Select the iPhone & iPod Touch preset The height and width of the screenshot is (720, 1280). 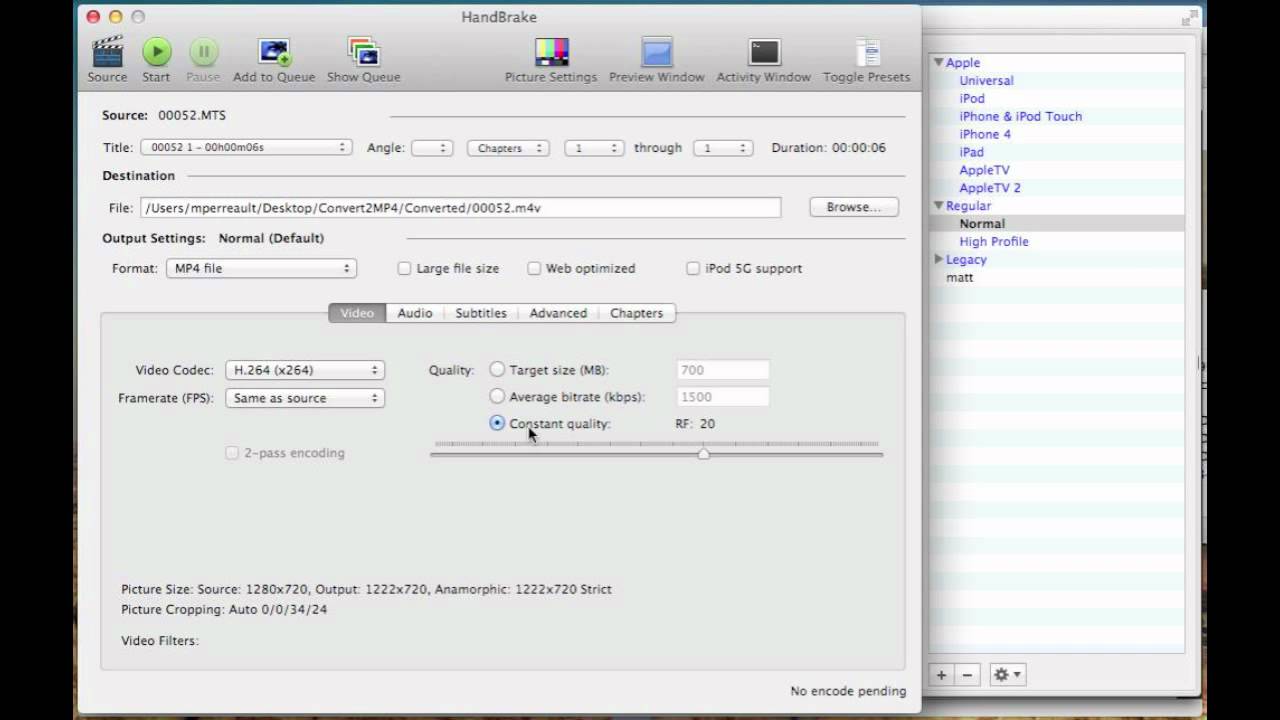tap(1020, 116)
